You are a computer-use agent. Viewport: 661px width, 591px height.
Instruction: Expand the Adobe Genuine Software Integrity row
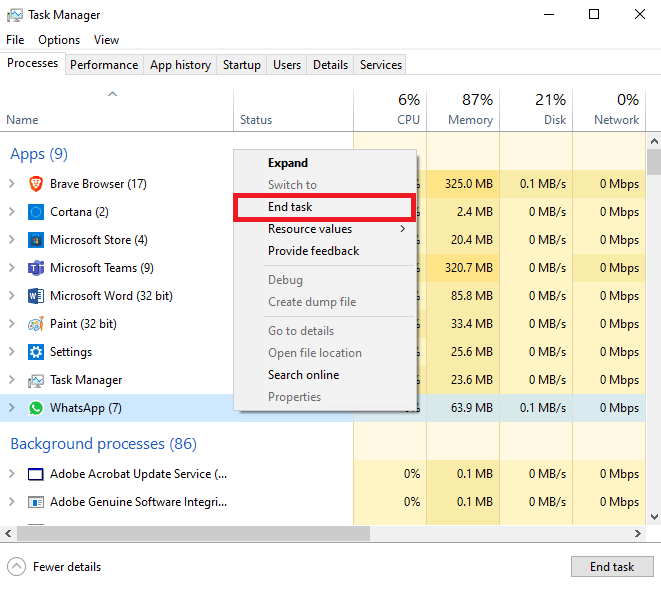(x=12, y=502)
